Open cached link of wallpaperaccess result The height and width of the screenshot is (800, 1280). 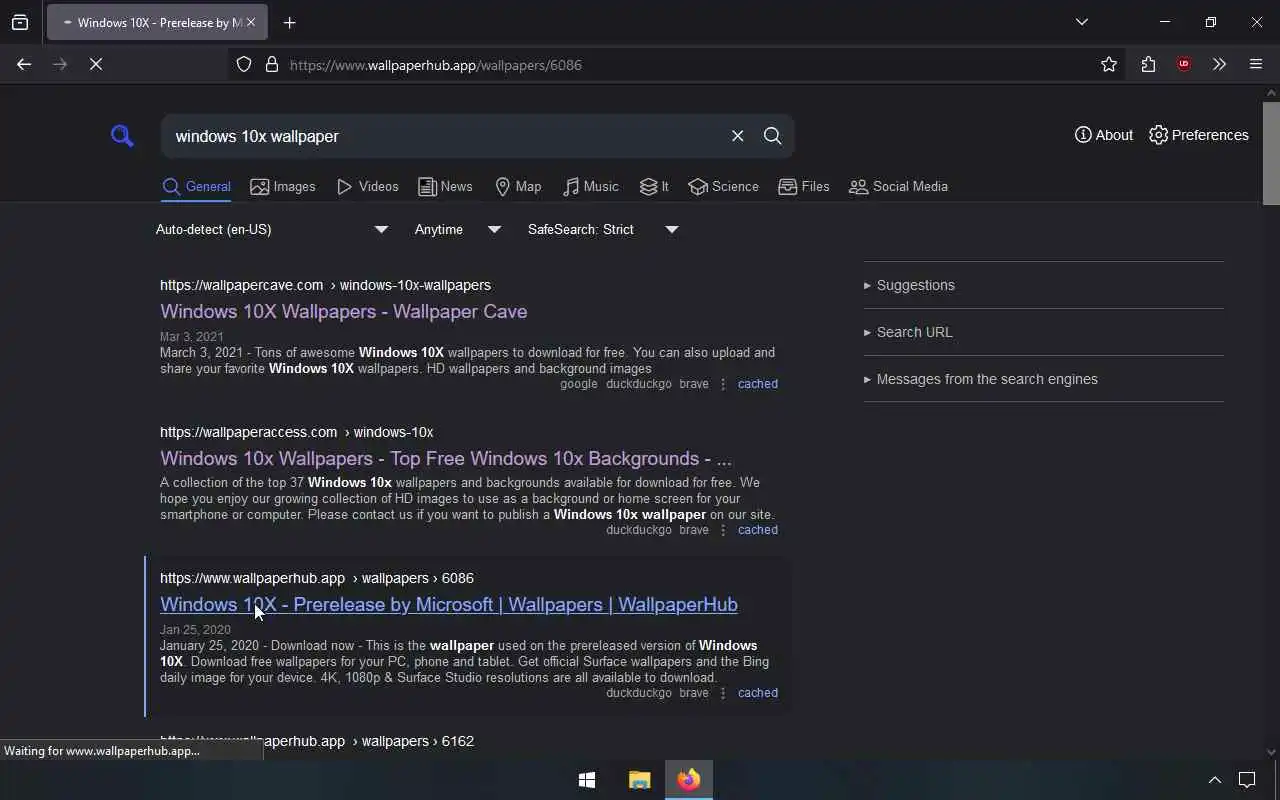tap(758, 530)
